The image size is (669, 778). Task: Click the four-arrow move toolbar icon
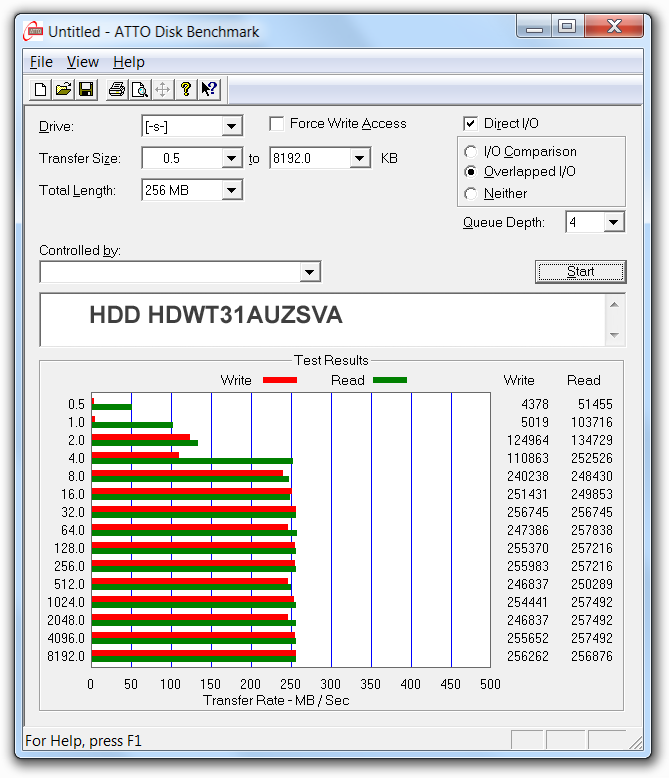(163, 90)
